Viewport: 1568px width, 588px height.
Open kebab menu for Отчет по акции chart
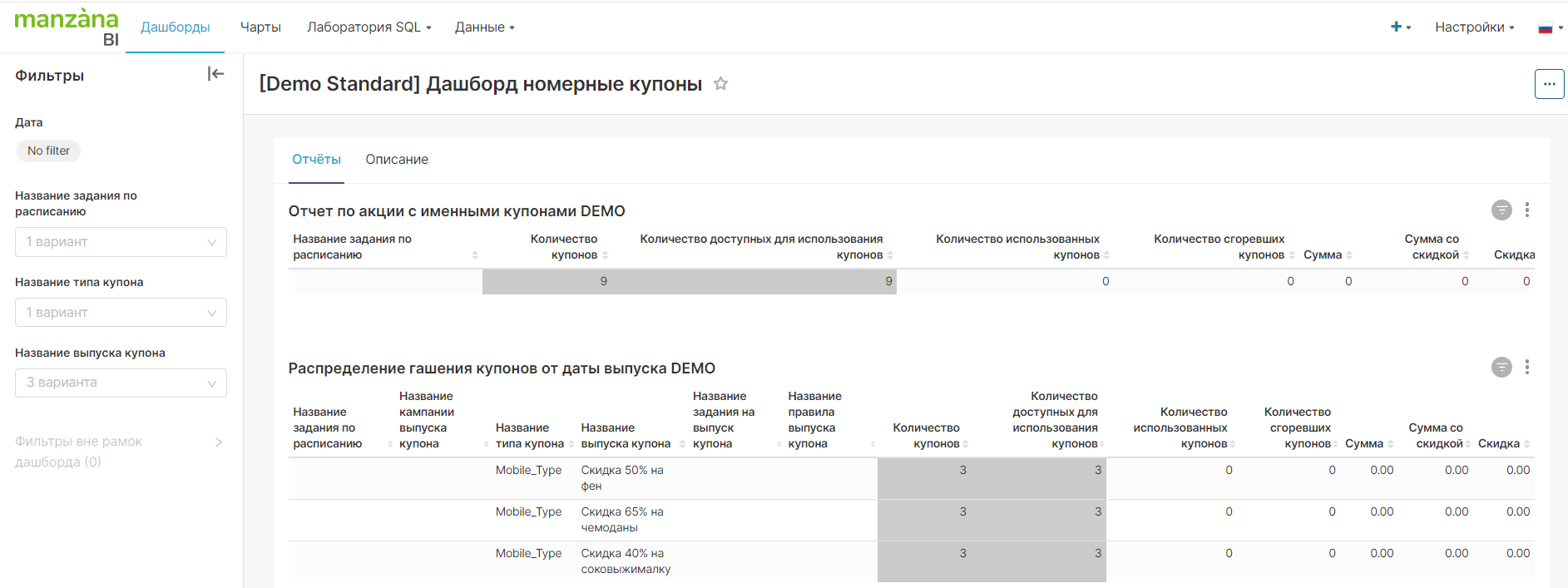(1526, 210)
